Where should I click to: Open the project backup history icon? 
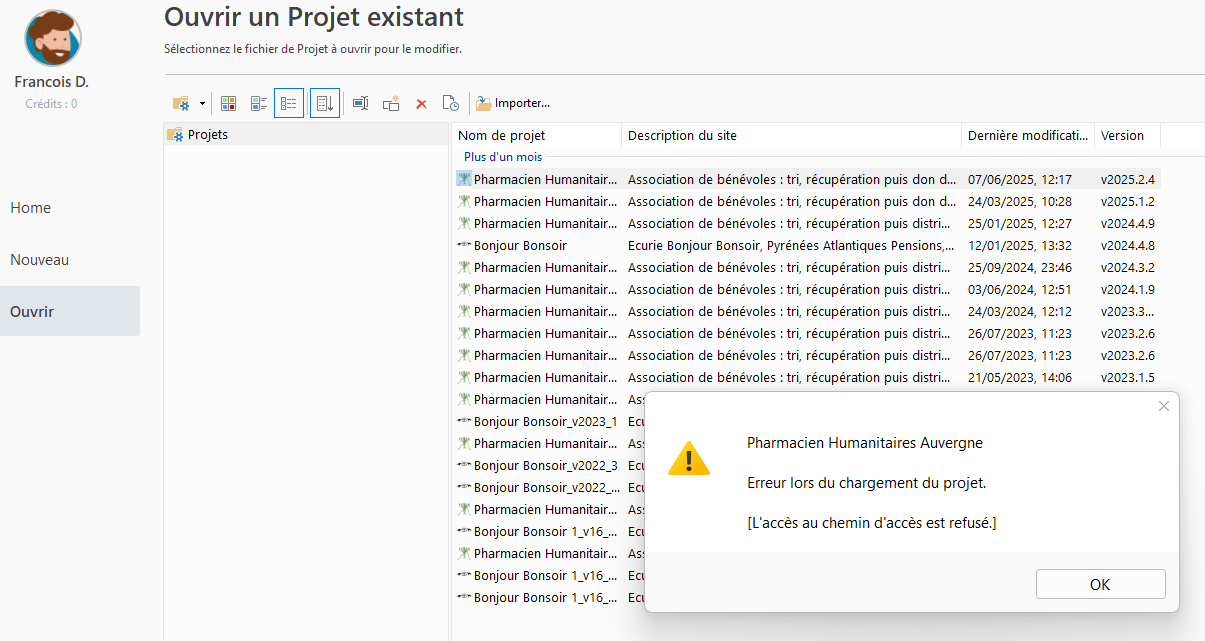(451, 103)
